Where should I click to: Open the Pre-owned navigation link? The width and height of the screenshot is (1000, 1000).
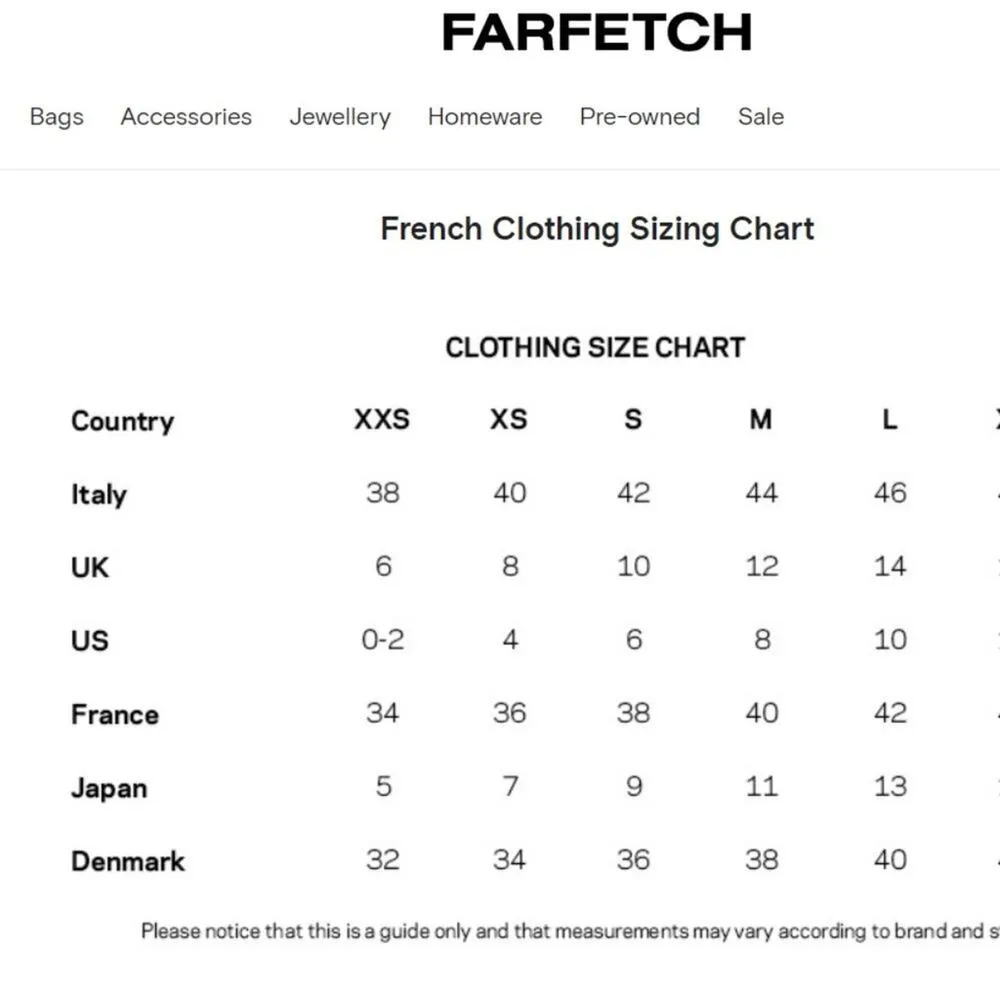point(640,117)
